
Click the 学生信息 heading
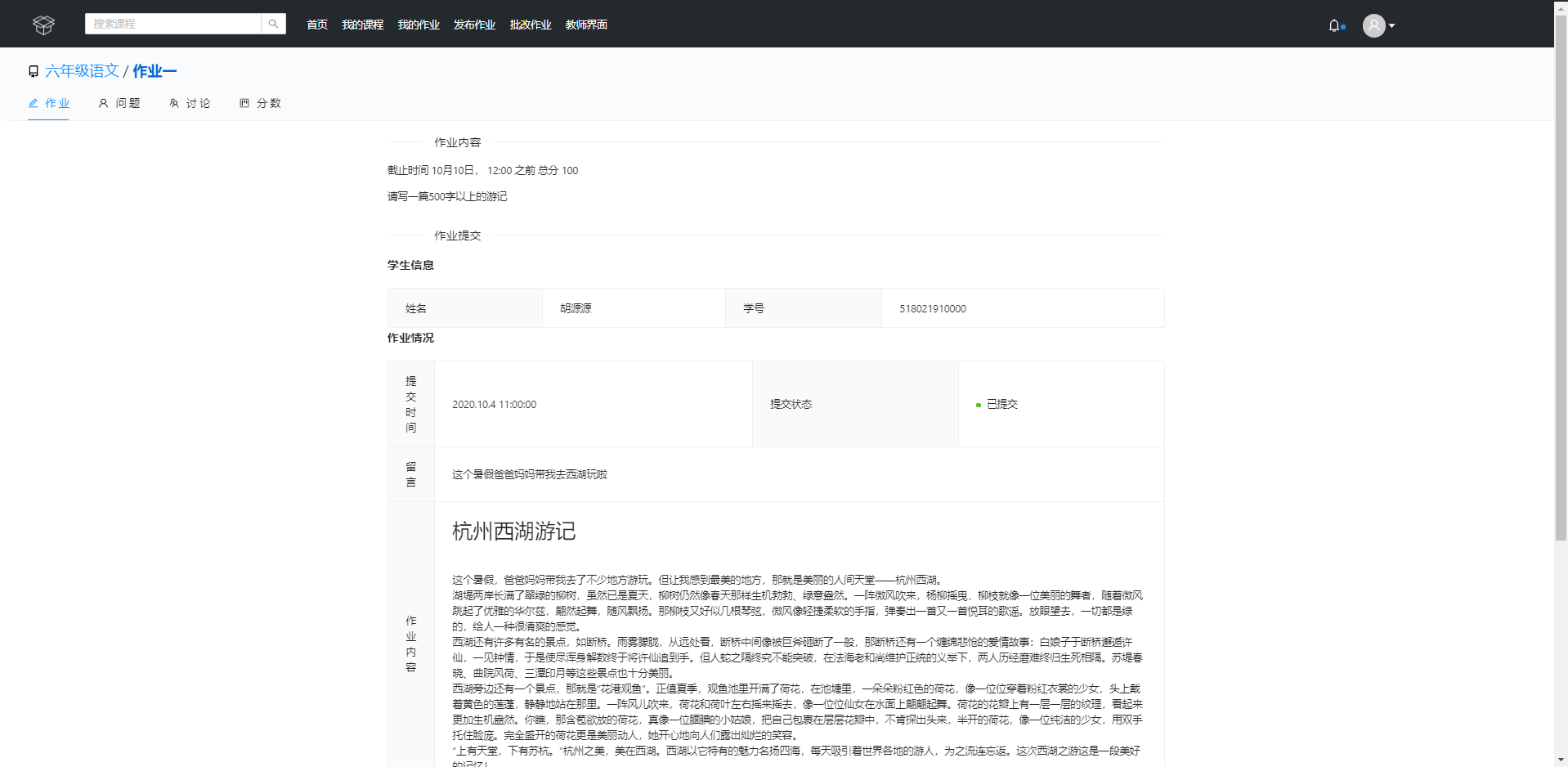[x=410, y=265]
